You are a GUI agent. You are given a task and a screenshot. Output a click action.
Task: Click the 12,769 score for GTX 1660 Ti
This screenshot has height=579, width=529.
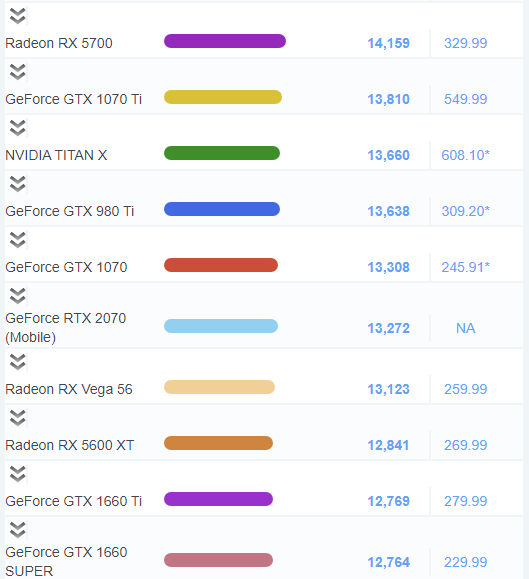click(388, 501)
